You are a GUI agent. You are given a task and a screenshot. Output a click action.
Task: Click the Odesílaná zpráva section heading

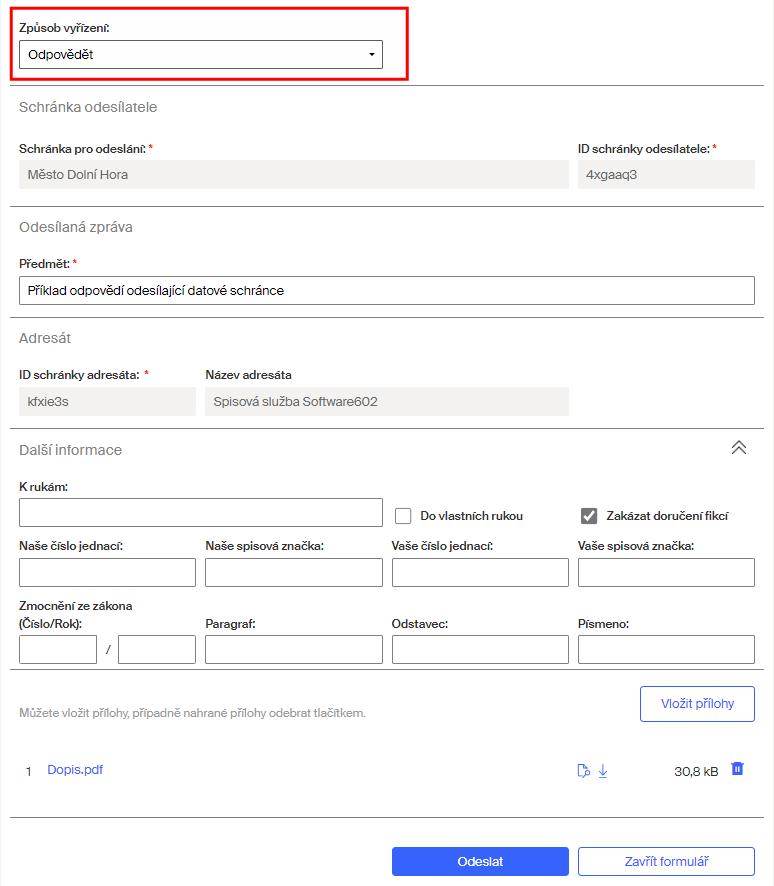pos(76,227)
